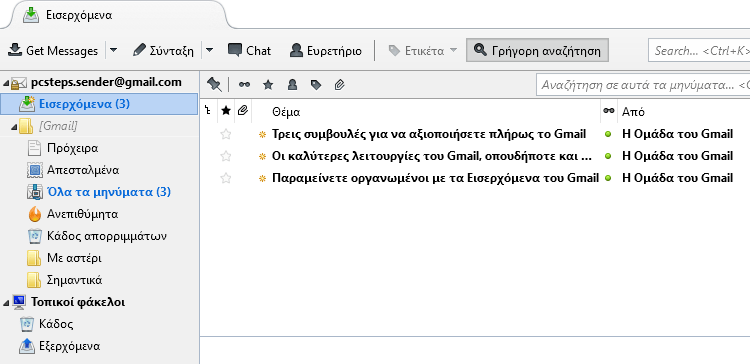Toggle Γρήγορη αναζήτηση quick filter
750x364 pixels.
537,51
